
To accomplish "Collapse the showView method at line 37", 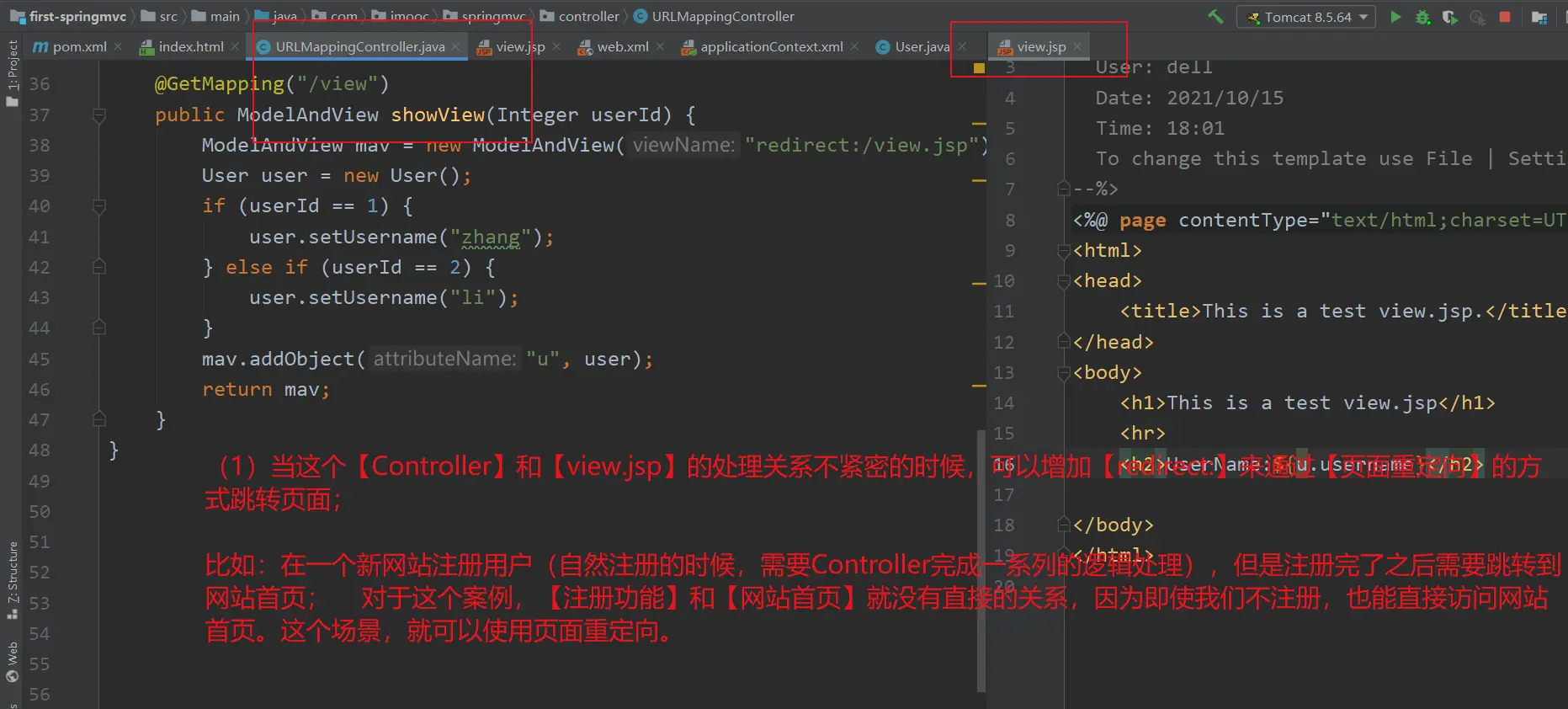I will tap(99, 115).
